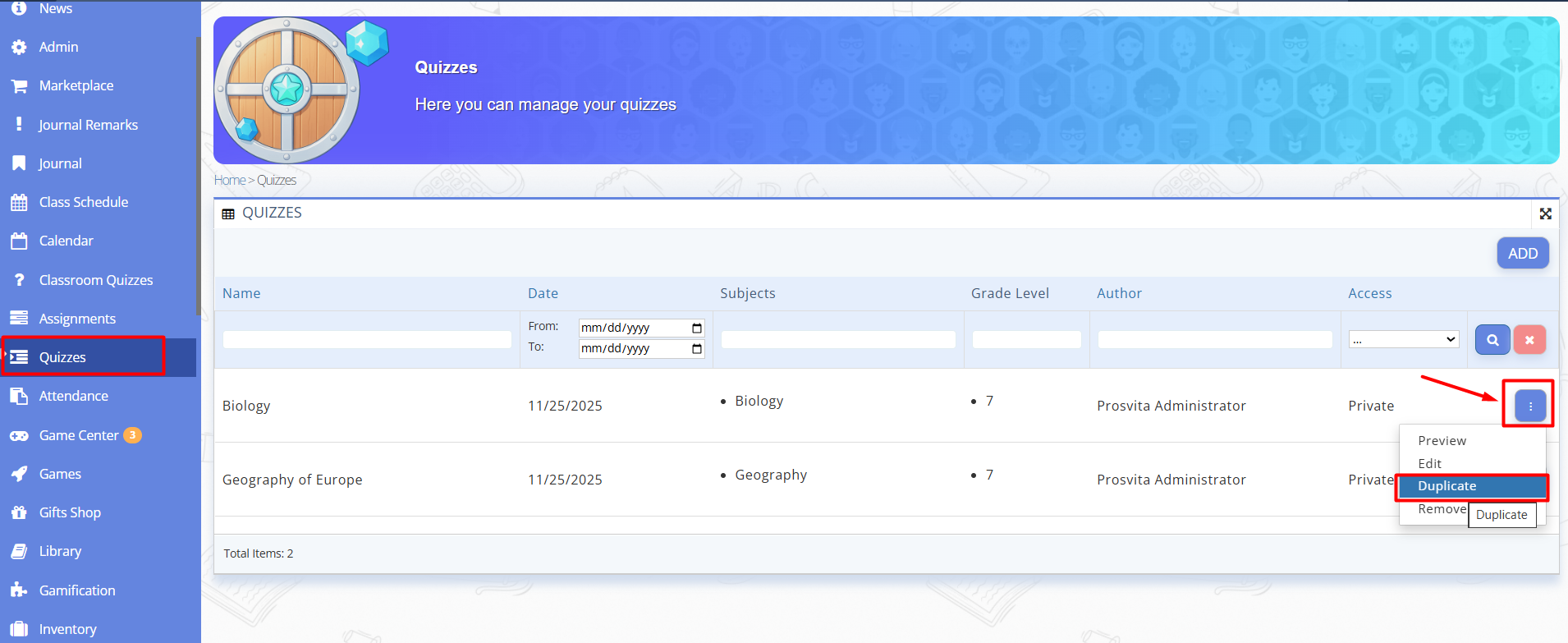The image size is (1568, 643).
Task: Click the Name filter input field
Action: (367, 340)
